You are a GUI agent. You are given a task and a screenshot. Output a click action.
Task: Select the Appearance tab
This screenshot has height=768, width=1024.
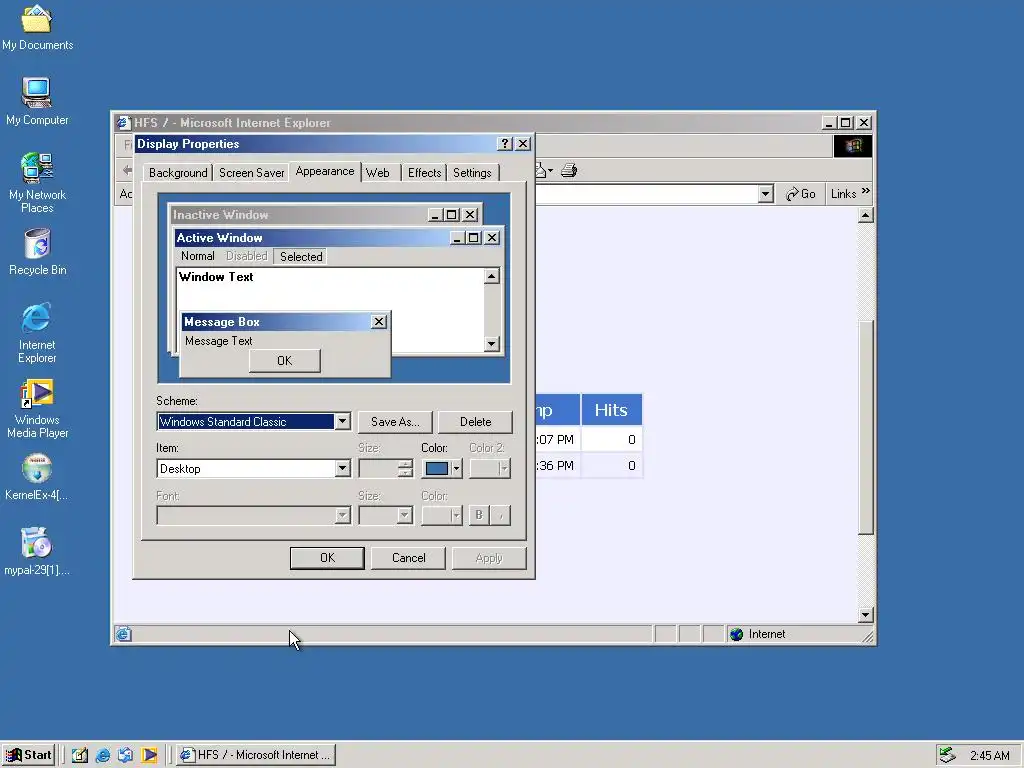coord(325,171)
